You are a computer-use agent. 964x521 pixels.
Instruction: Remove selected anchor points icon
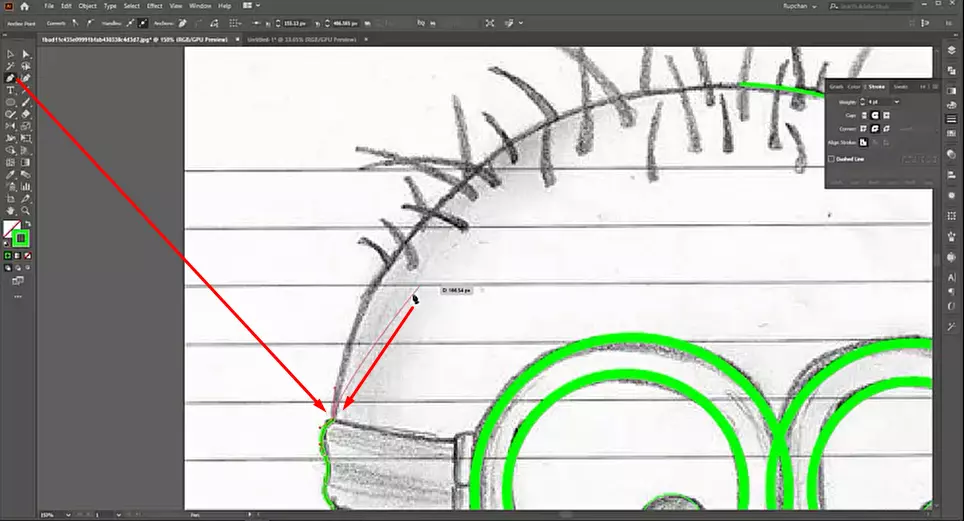coord(183,23)
